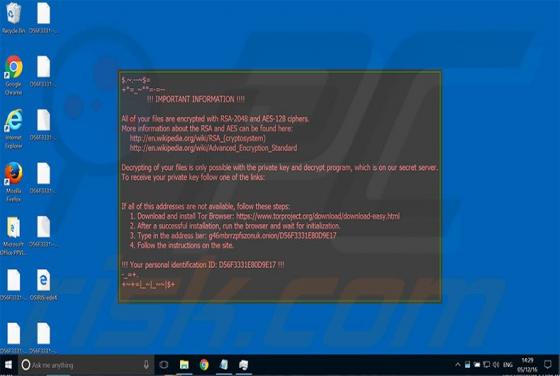Image resolution: width=560 pixels, height=376 pixels.
Task: Select the D56F3331 file beside Google Chrome shortcut
Action: coord(43,71)
